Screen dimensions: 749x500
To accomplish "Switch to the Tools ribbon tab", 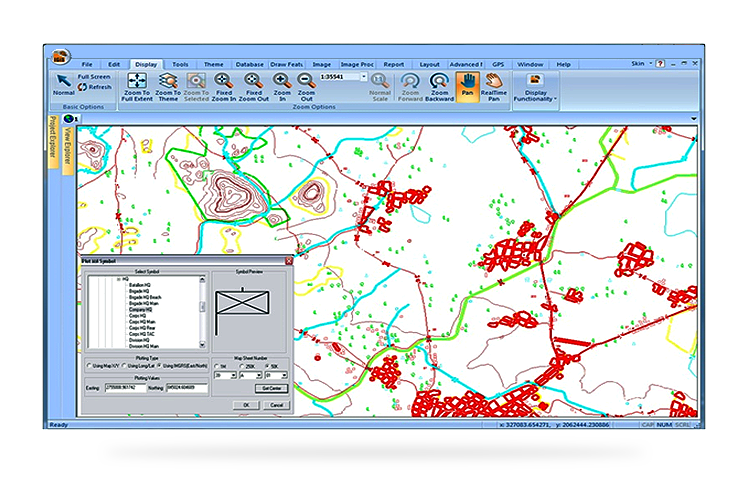I will (x=180, y=64).
